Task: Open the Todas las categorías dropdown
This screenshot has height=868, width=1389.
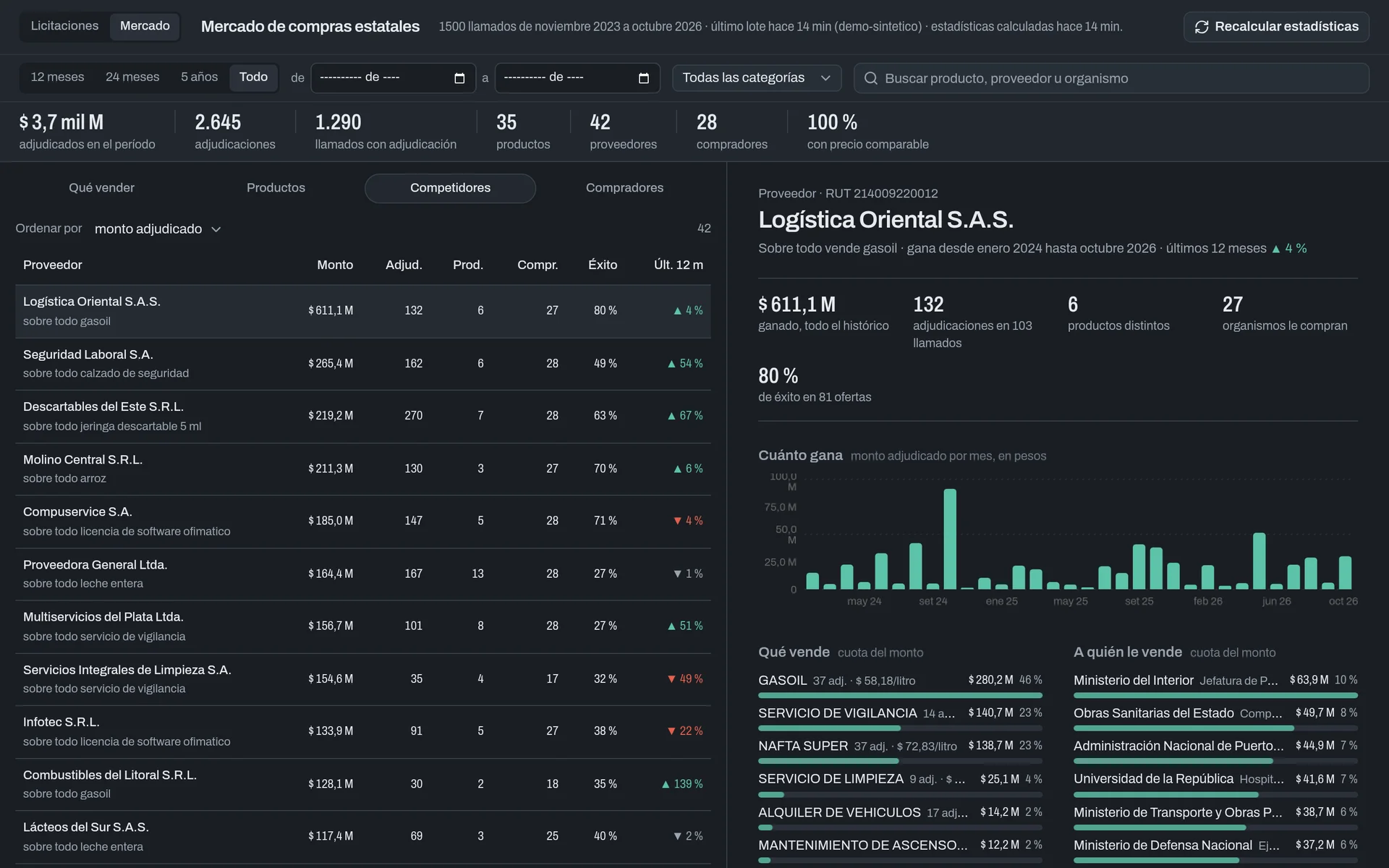Action: point(757,78)
